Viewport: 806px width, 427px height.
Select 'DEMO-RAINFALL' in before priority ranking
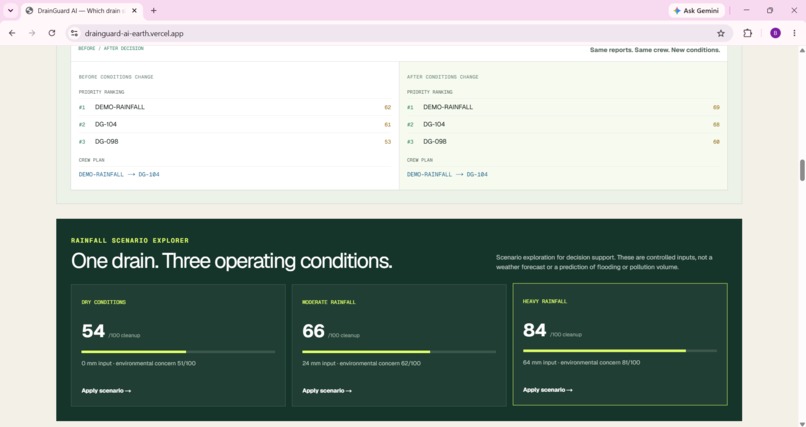tap(120, 107)
